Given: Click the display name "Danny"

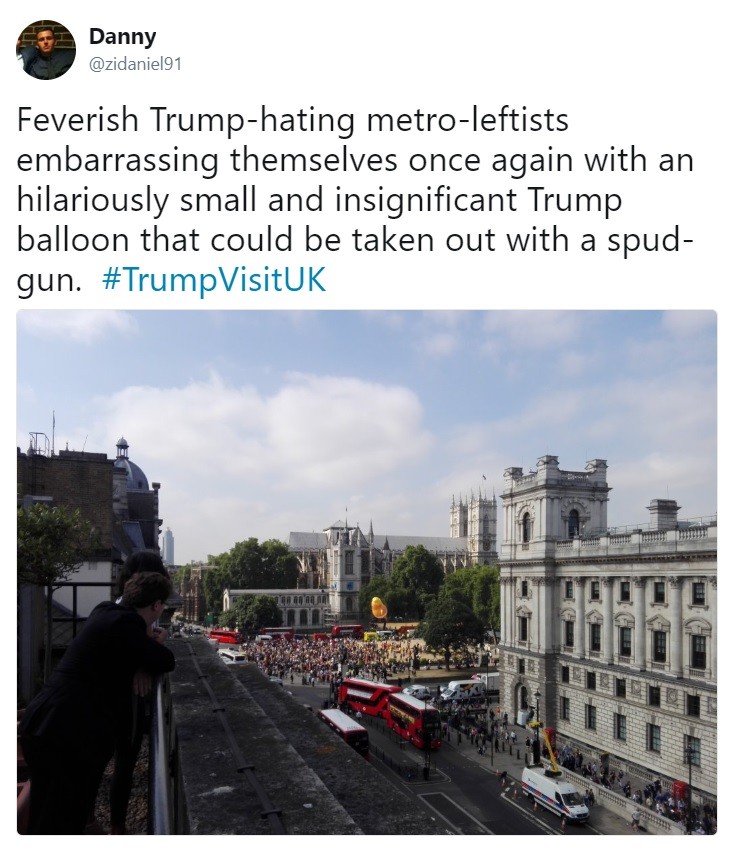Looking at the screenshot, I should click(122, 37).
